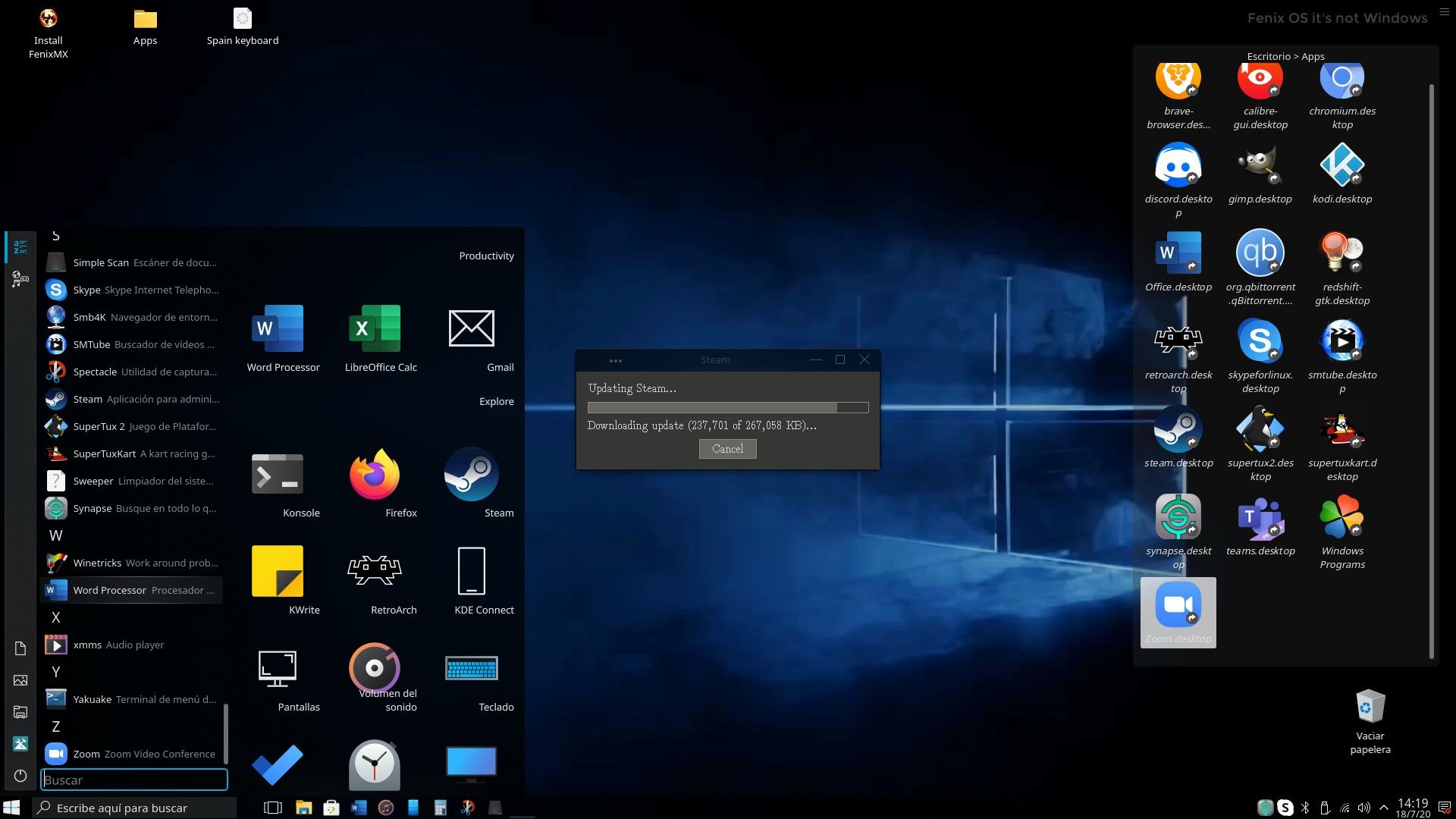Open Task View on taskbar
Viewport: 1456px width, 819px height.
point(273,808)
